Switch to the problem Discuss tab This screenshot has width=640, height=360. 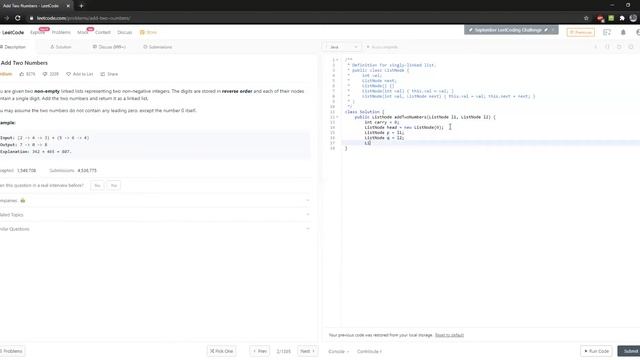[x=109, y=47]
